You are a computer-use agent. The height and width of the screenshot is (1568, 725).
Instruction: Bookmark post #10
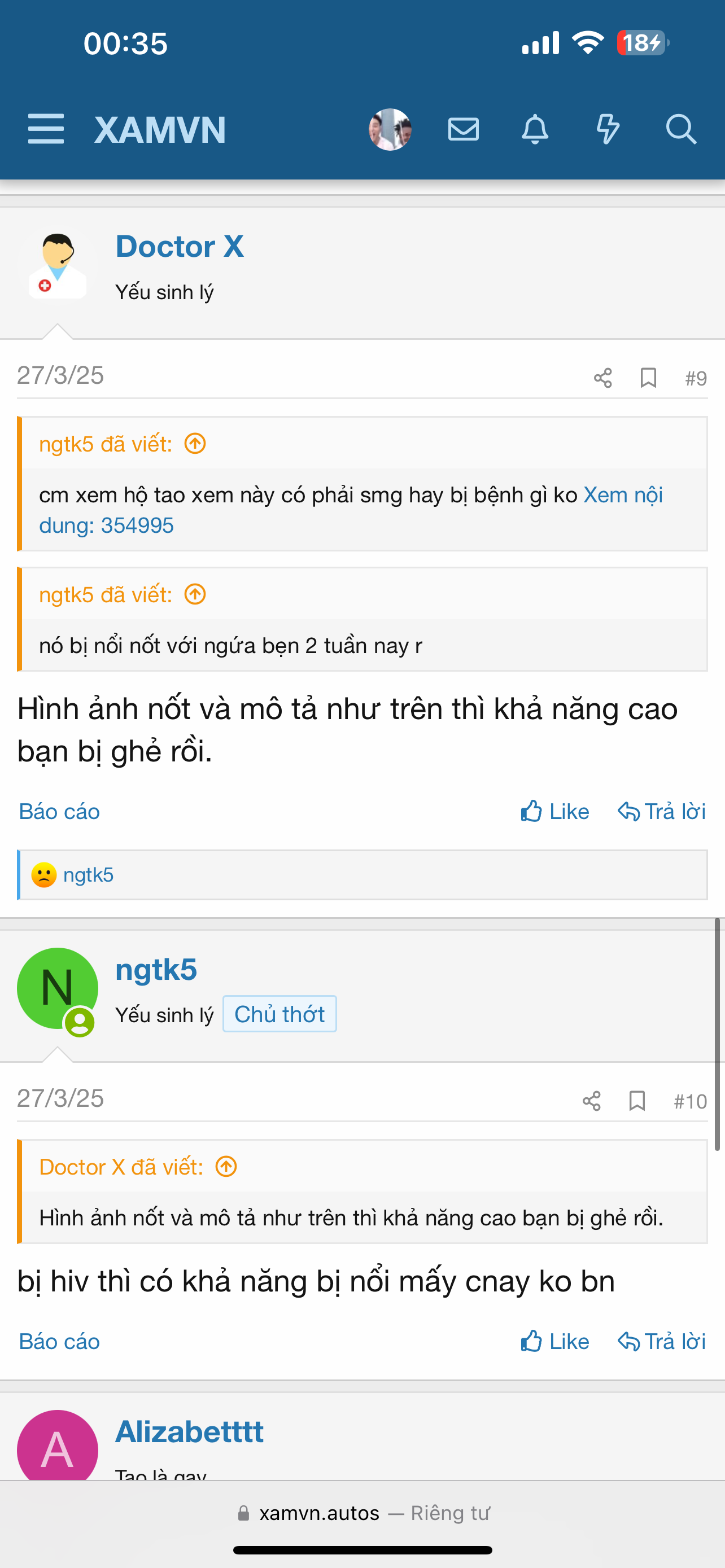pos(637,1101)
